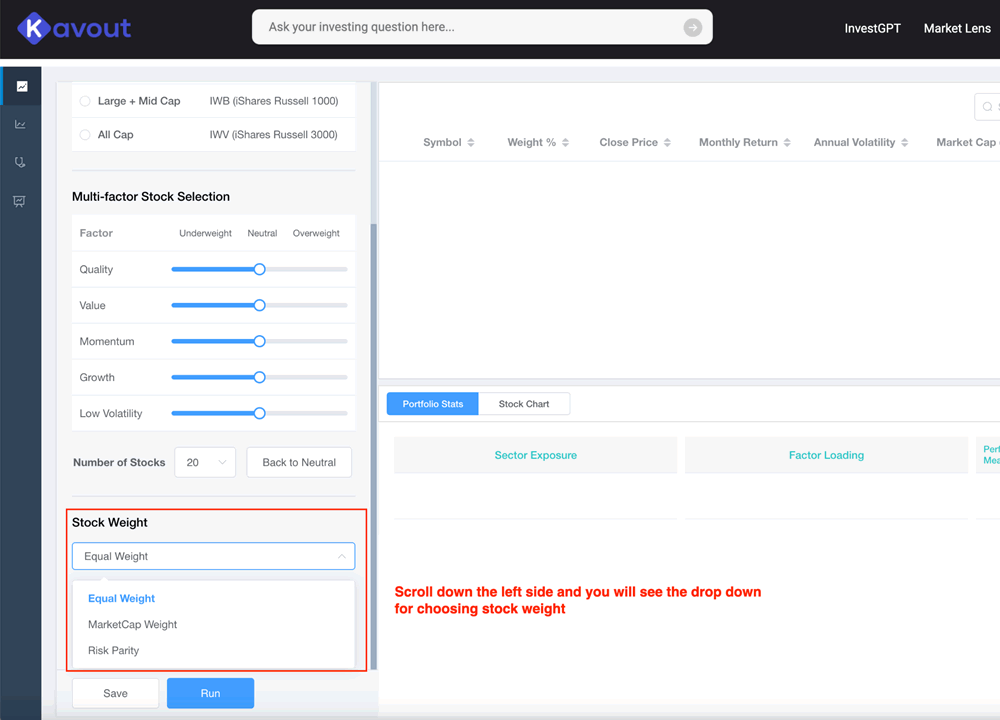
Task: Click the investing question input field
Action: point(470,28)
